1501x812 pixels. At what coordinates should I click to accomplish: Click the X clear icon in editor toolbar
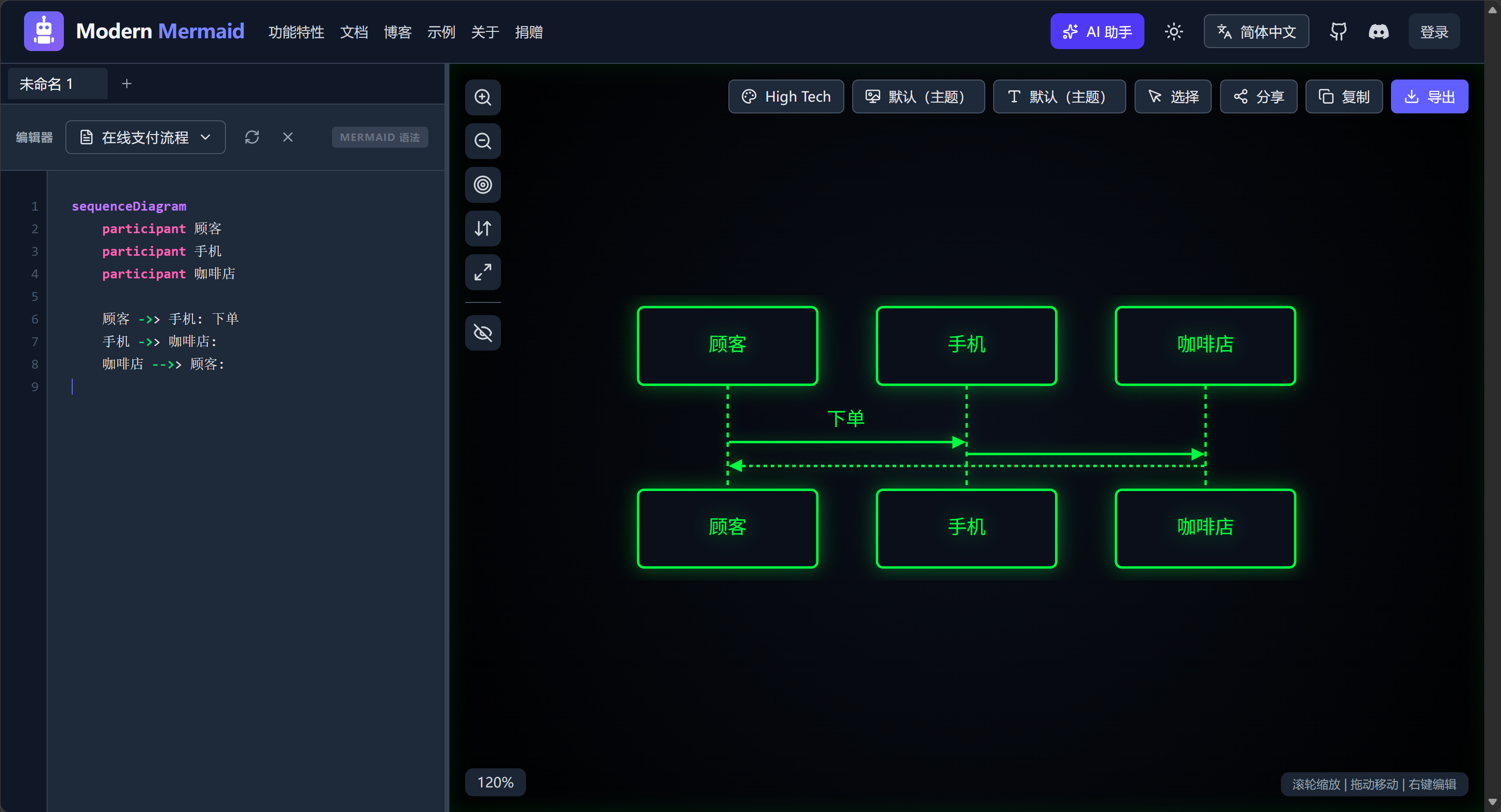tap(288, 137)
